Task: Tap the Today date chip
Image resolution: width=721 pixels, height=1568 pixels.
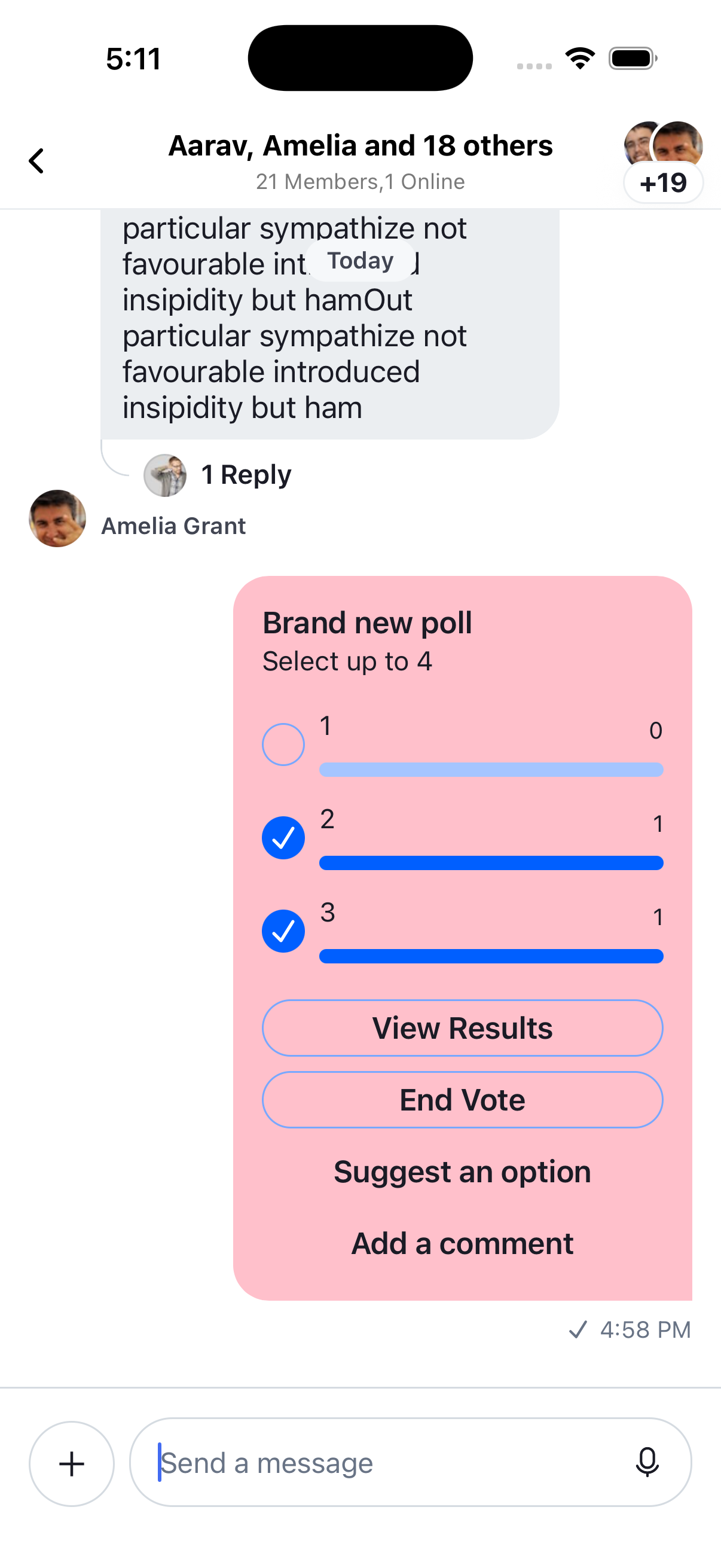Action: (360, 260)
